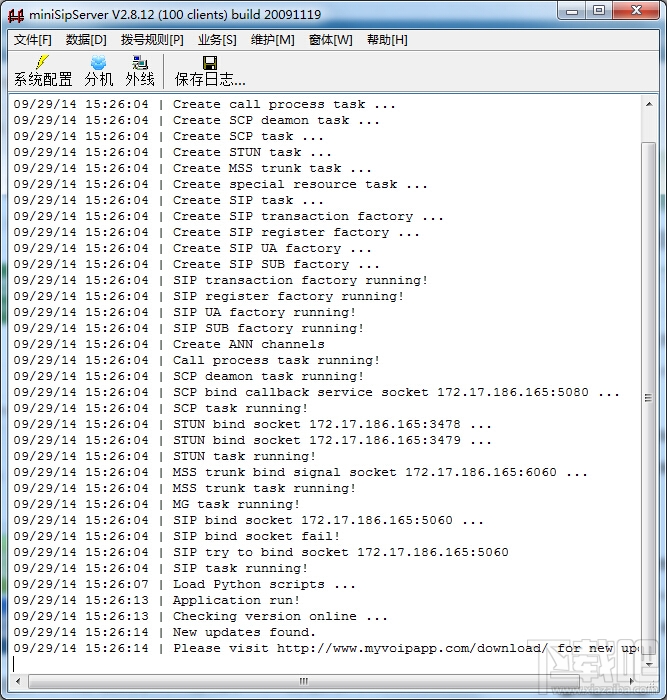Open the 窗体[W] menu

point(330,40)
